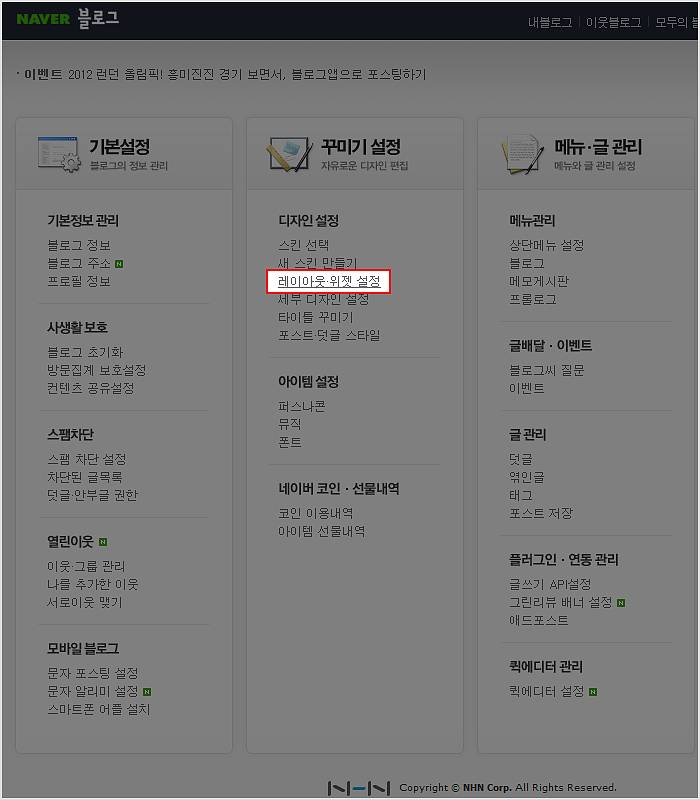Screen dimensions: 700x800
Task: Click green N badge beside 열린이웃
Action: [x=103, y=542]
